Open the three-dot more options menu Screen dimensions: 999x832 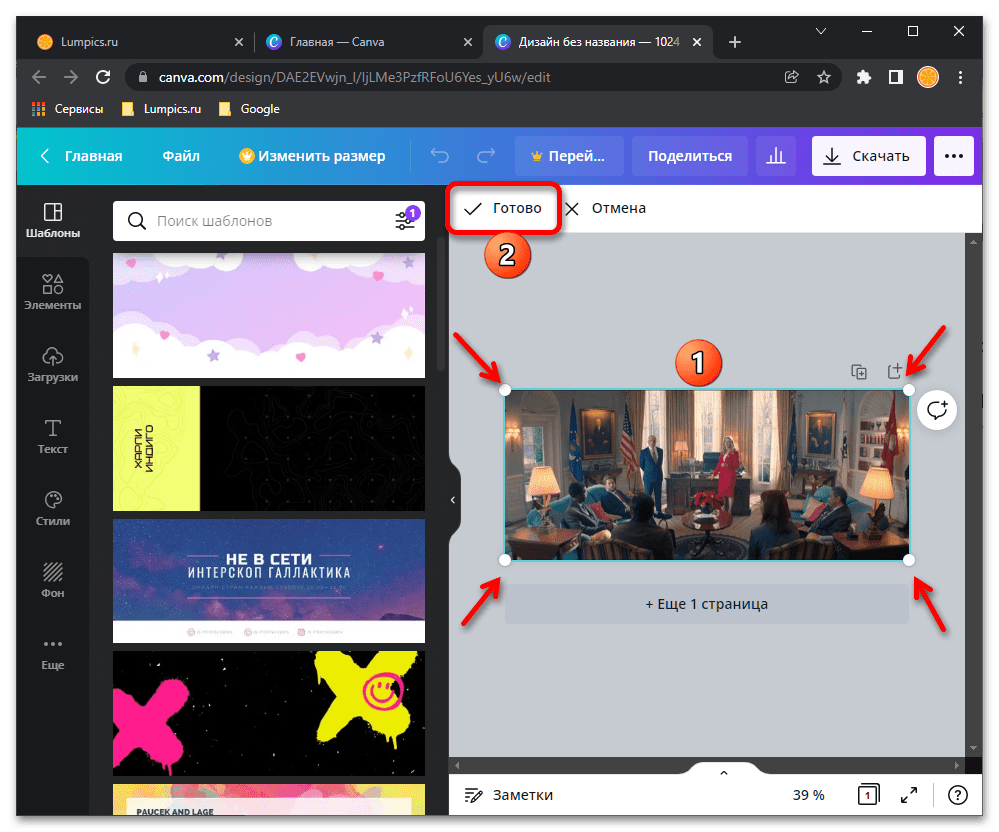tap(953, 156)
